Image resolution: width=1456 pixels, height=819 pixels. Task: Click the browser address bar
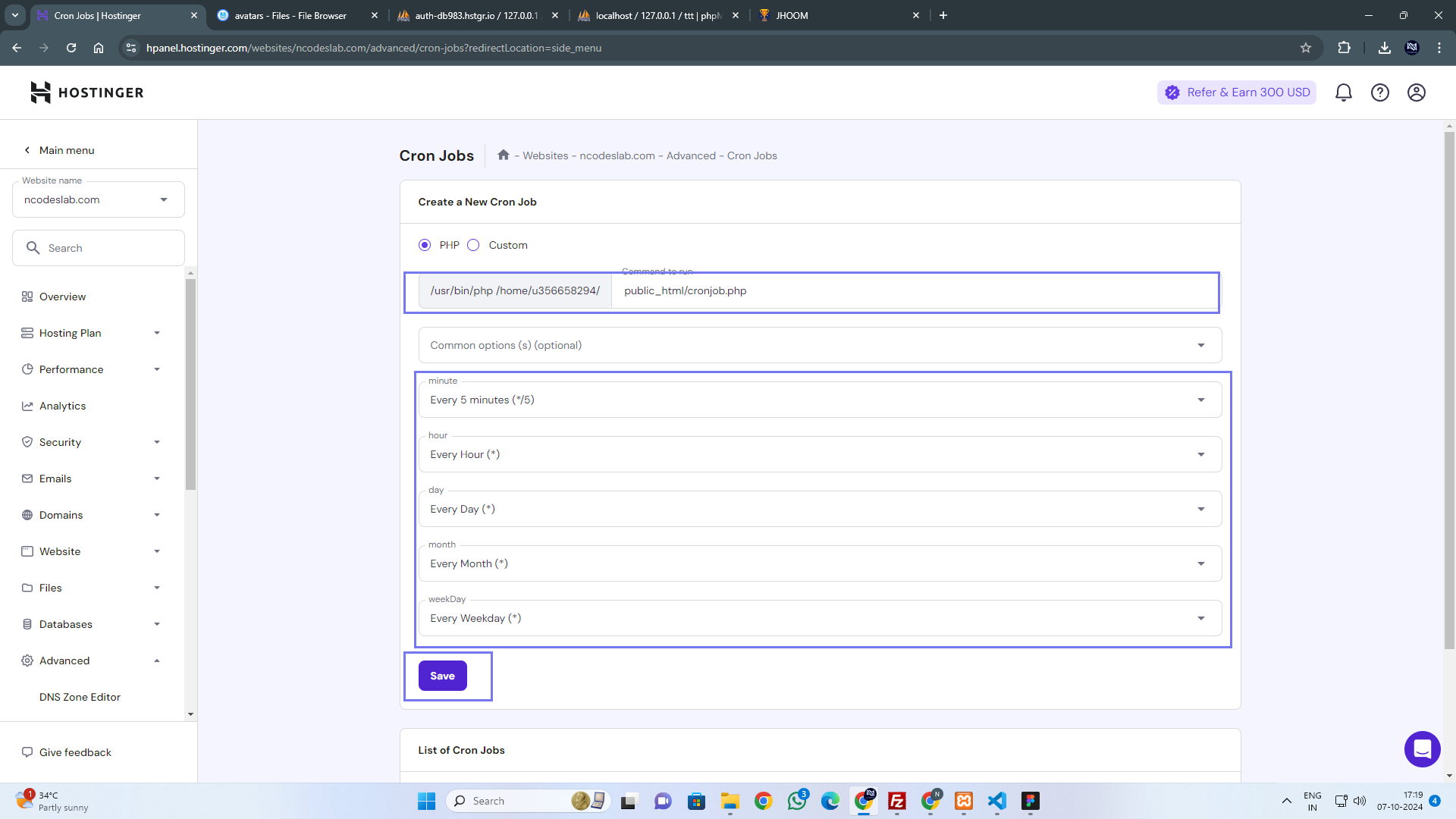coord(713,48)
